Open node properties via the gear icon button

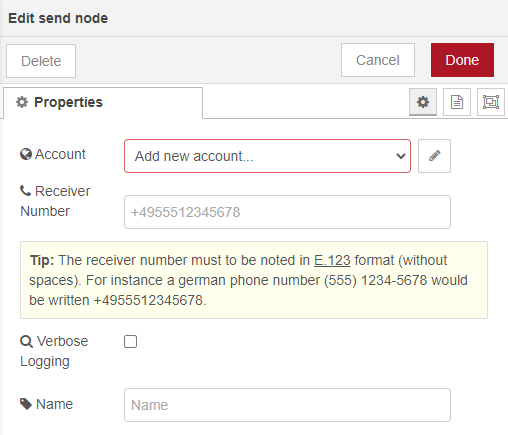pyautogui.click(x=423, y=102)
